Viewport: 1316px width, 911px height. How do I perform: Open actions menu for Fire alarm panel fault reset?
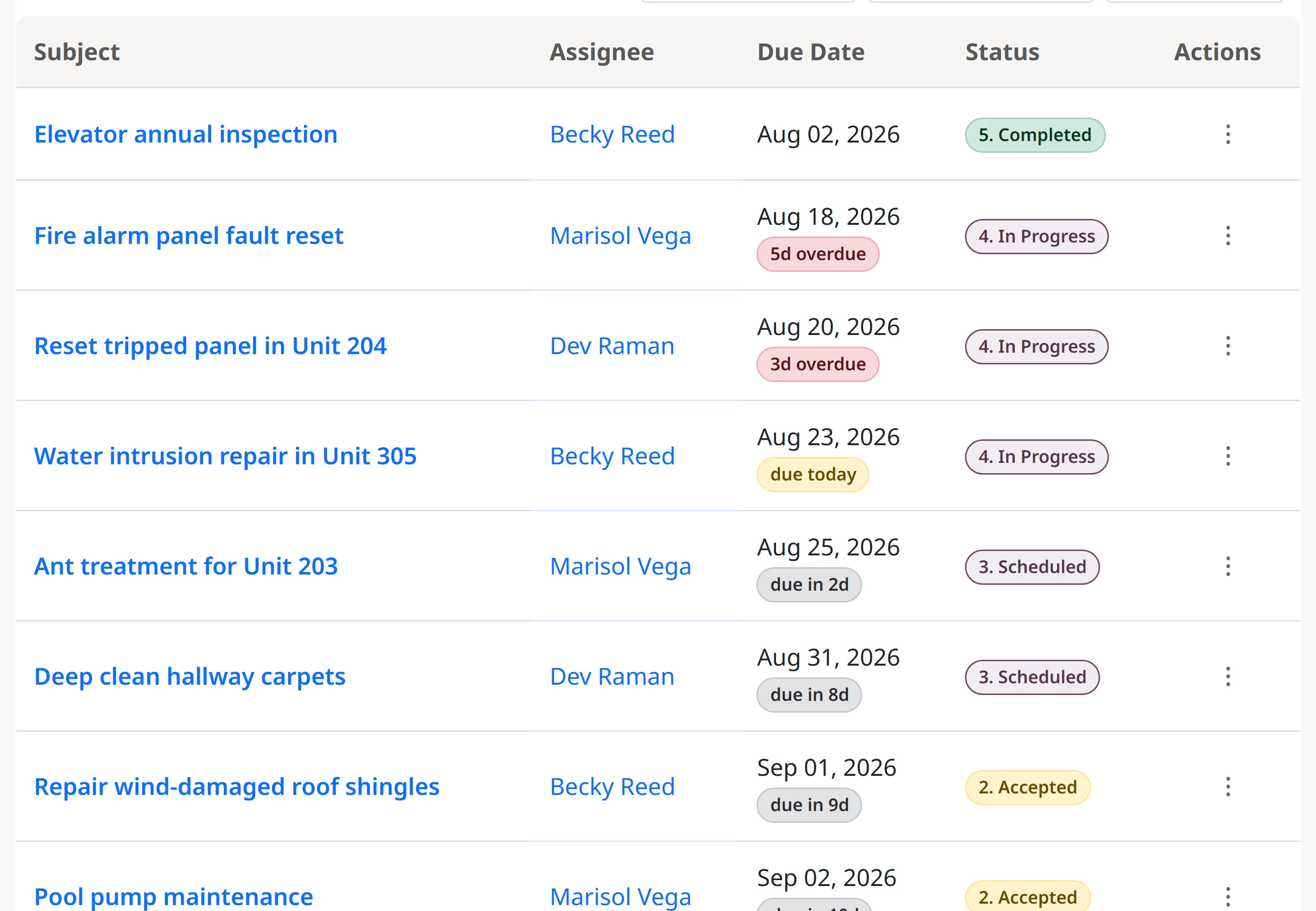[1227, 236]
